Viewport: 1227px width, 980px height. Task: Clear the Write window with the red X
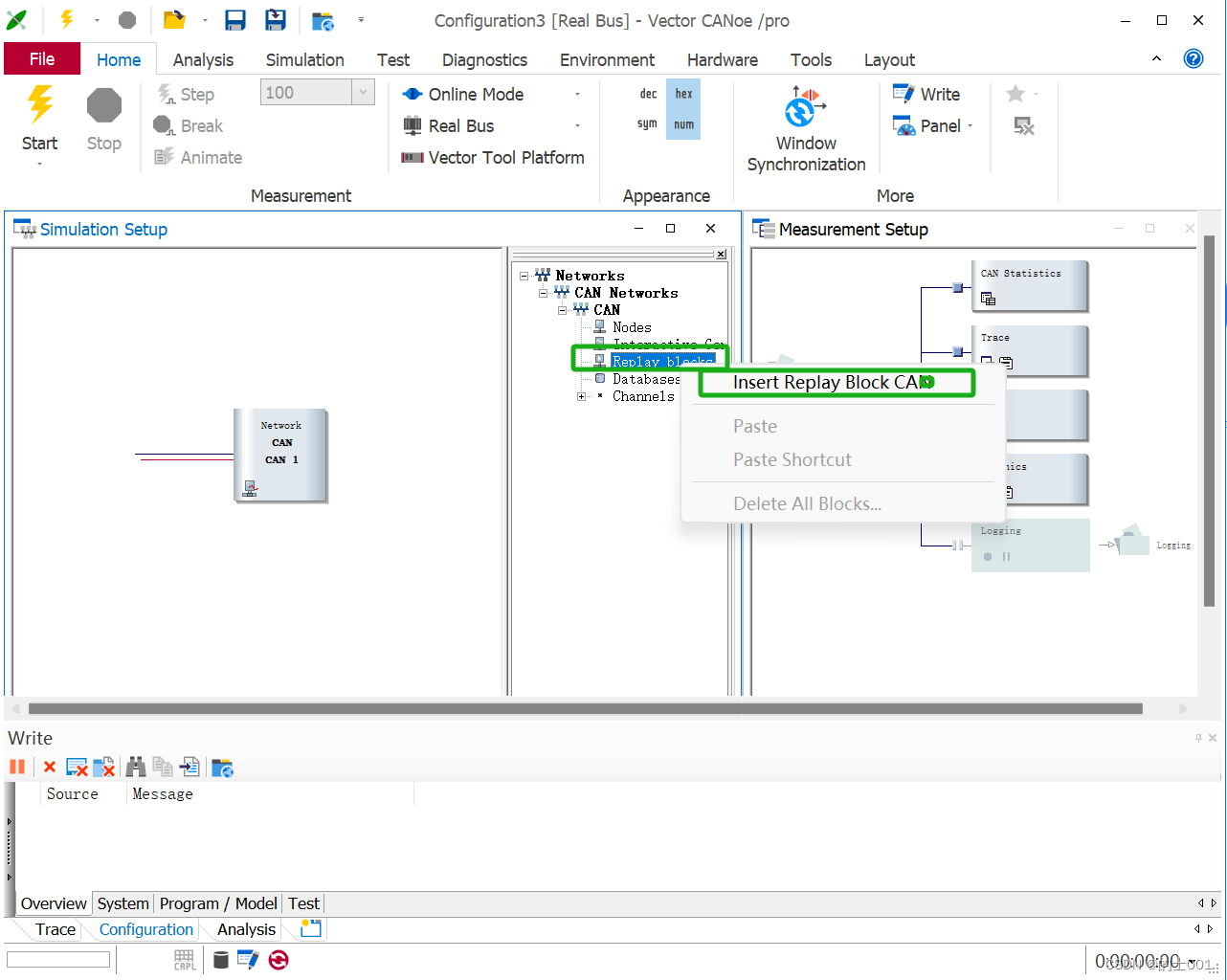[x=50, y=768]
